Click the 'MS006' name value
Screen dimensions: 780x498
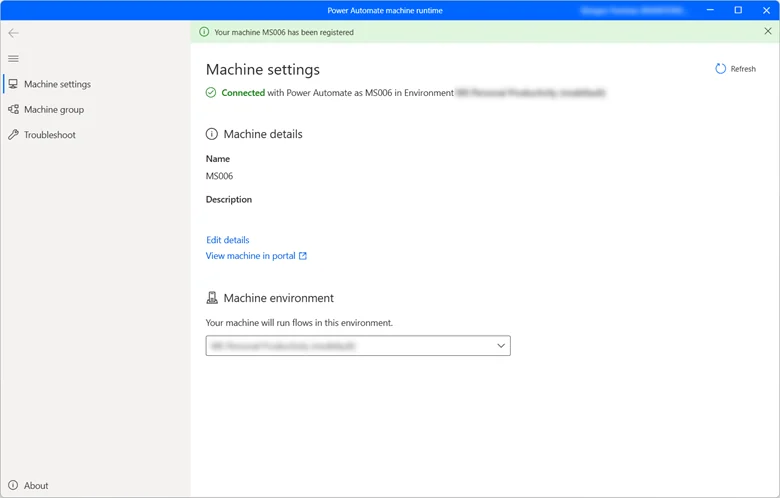[219, 176]
